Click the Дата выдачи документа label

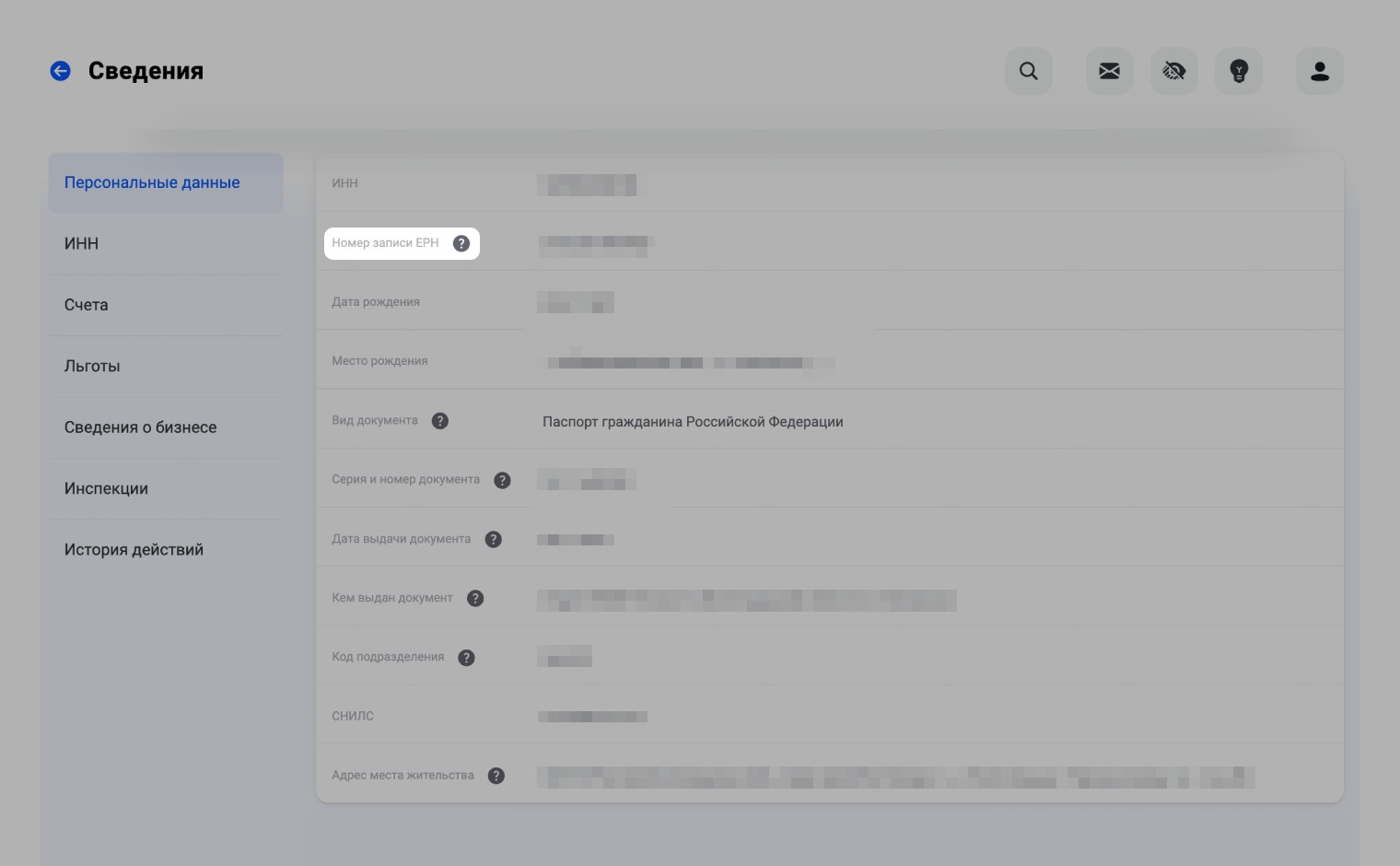point(401,539)
